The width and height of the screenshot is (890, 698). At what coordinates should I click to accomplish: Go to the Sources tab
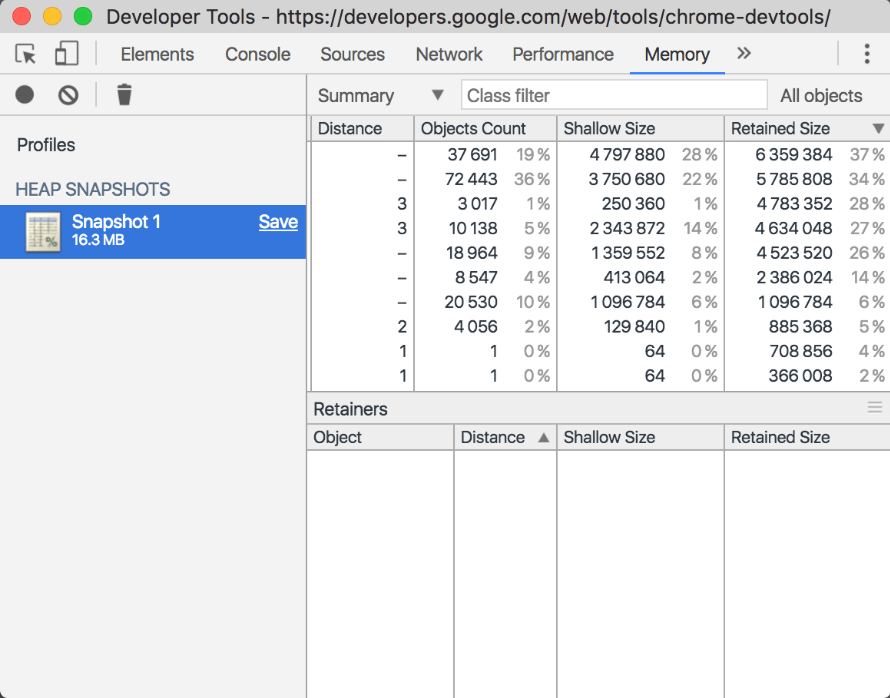tap(352, 54)
